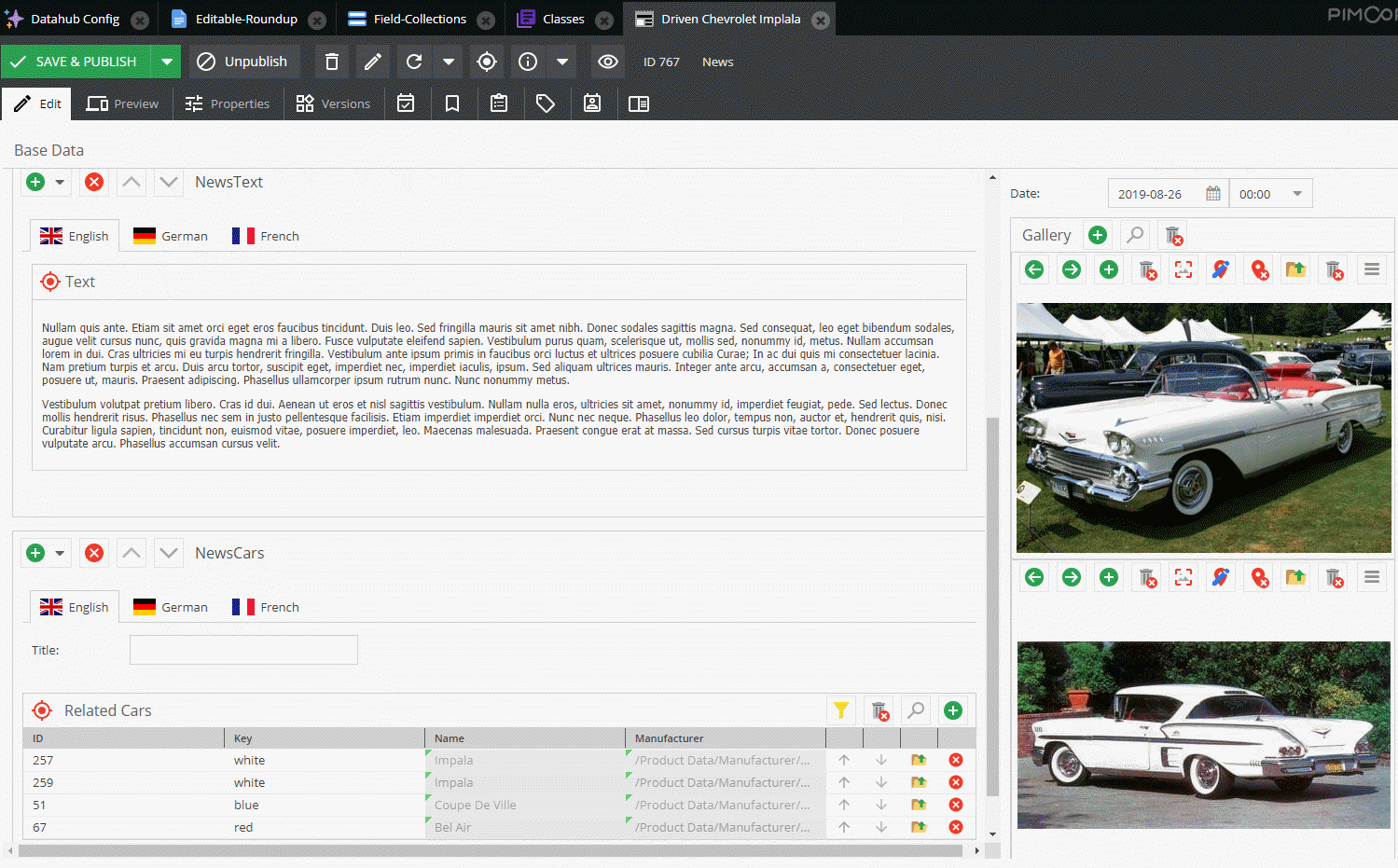This screenshot has height=868, width=1398.
Task: Select German language tab in NewsText
Action: pos(171,236)
